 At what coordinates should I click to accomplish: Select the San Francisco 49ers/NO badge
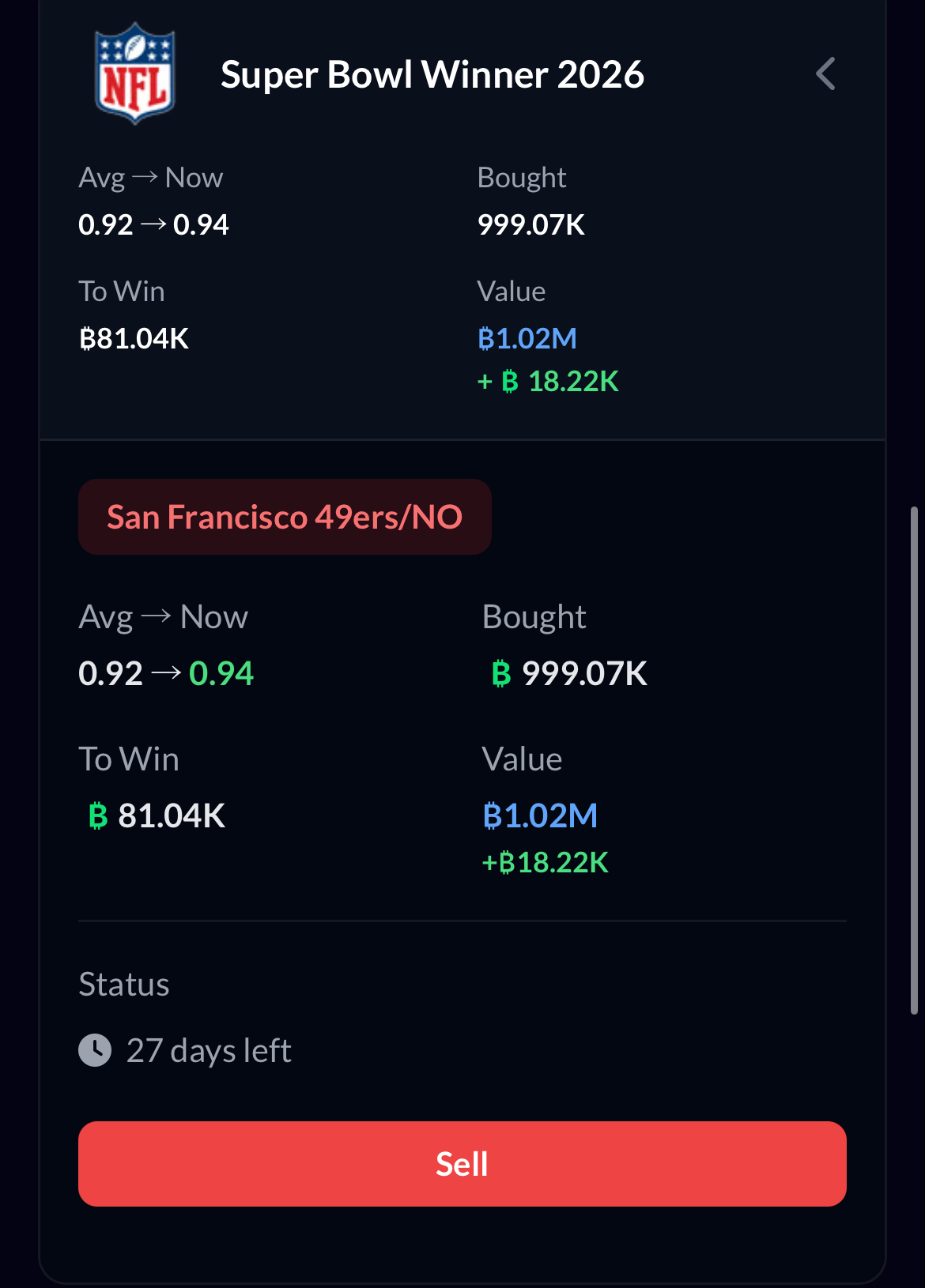coord(285,517)
